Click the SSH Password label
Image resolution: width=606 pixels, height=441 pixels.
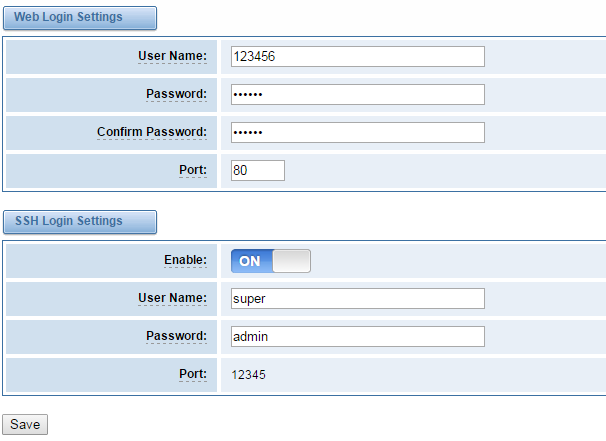coord(176,336)
